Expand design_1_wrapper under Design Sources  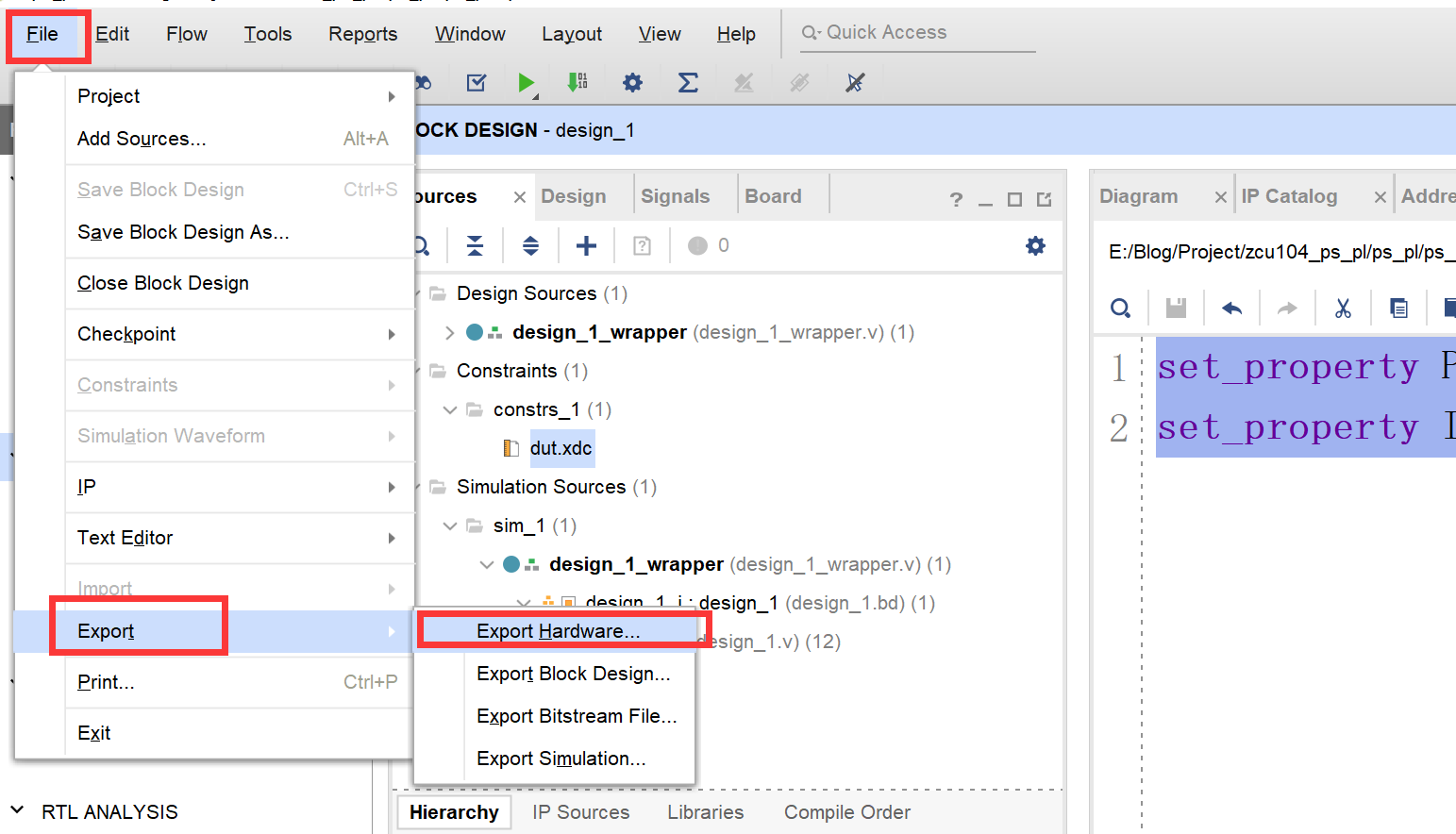pos(449,332)
